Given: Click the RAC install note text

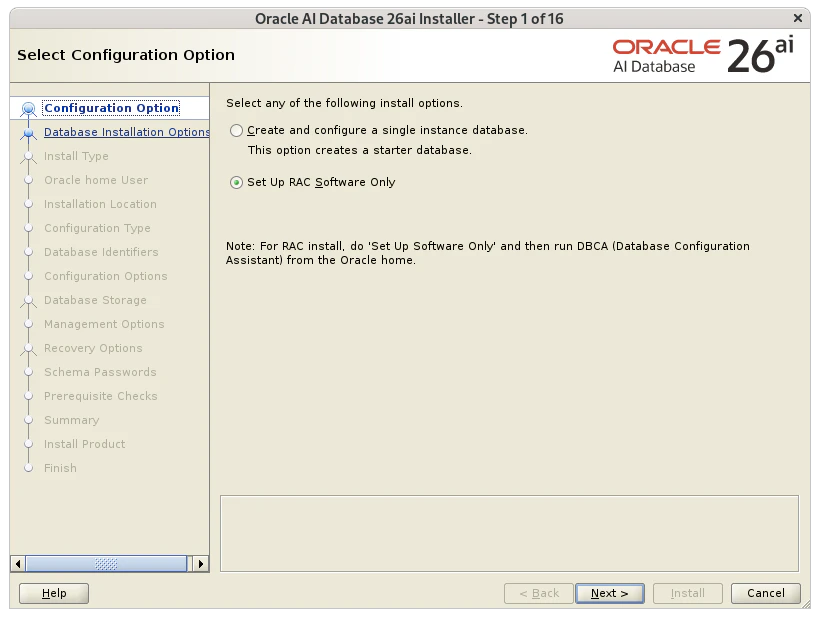Looking at the screenshot, I should pyautogui.click(x=487, y=253).
